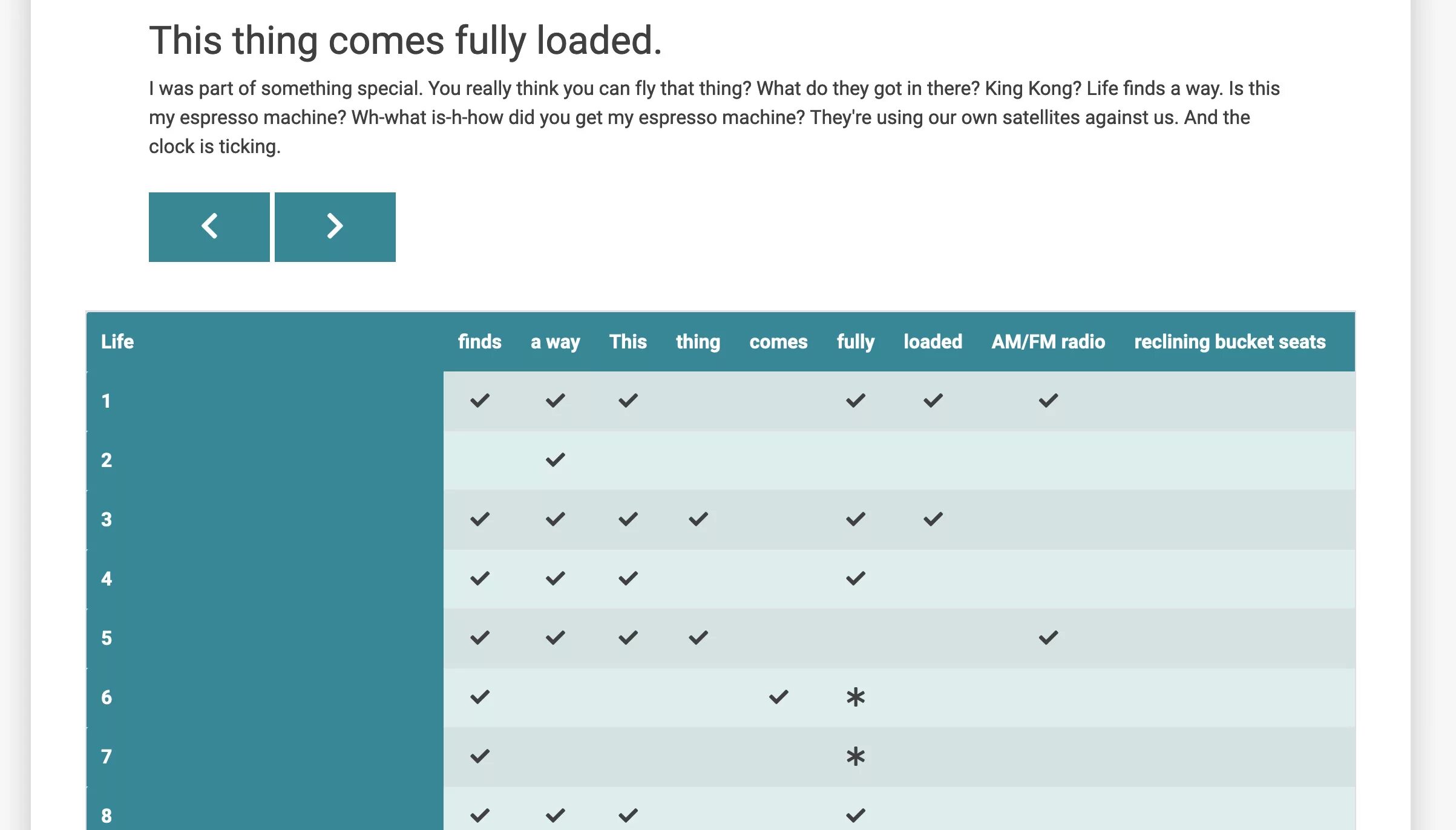The width and height of the screenshot is (1456, 830).
Task: Select row header number 5
Action: click(x=107, y=638)
